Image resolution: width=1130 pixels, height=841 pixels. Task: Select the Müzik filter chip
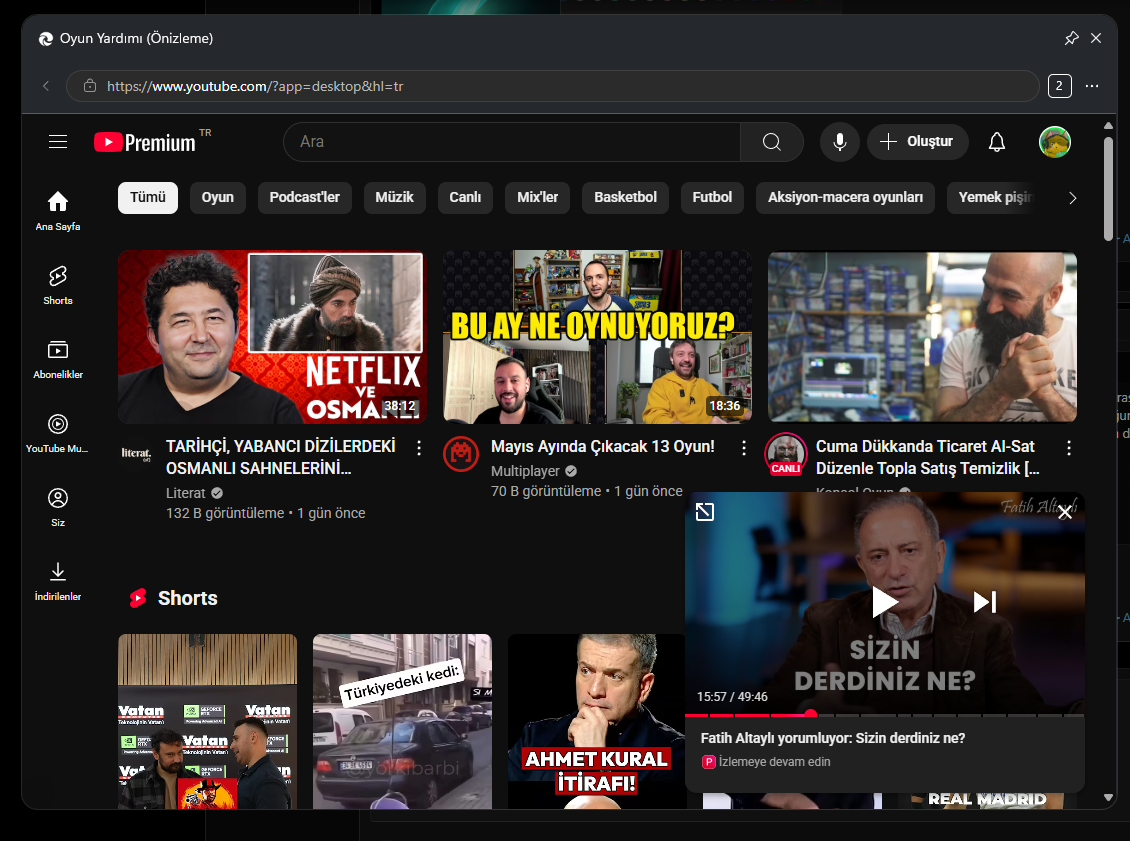[x=394, y=197]
